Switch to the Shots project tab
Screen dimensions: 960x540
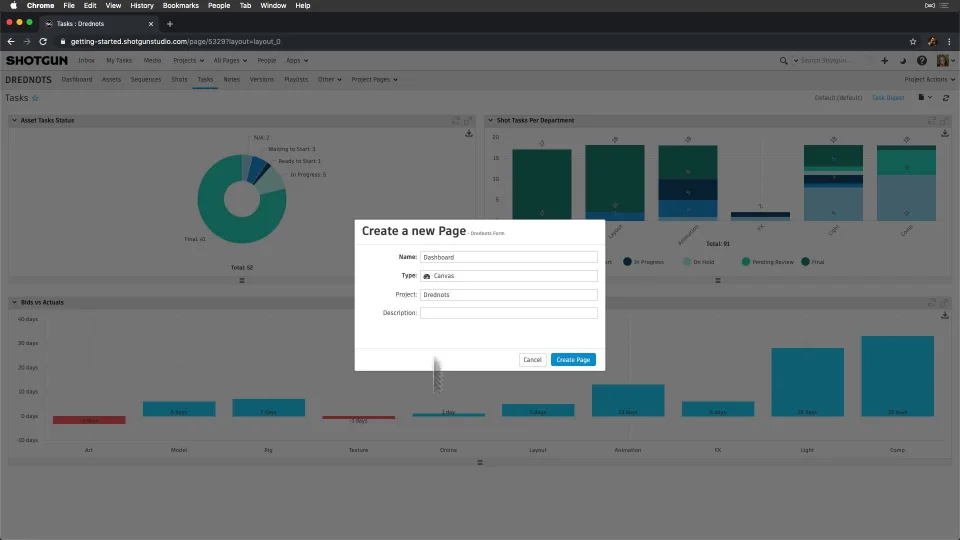[179, 80]
